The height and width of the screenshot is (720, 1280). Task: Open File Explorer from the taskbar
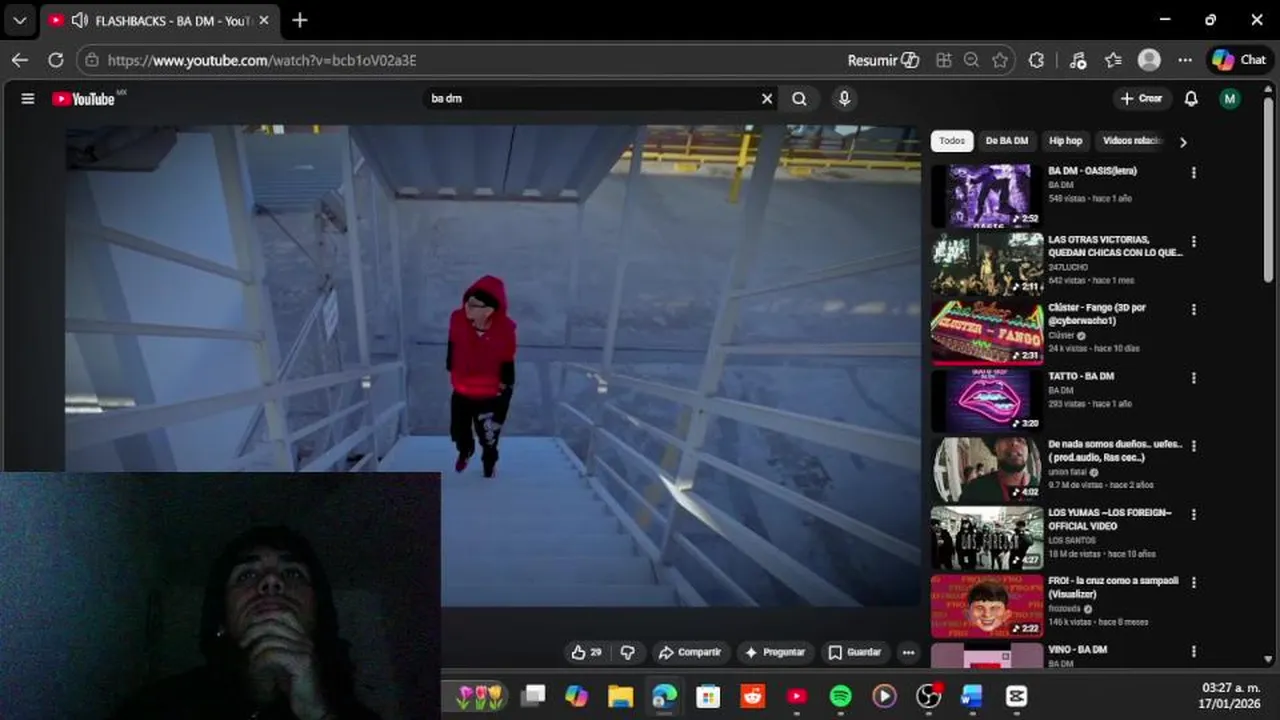621,696
